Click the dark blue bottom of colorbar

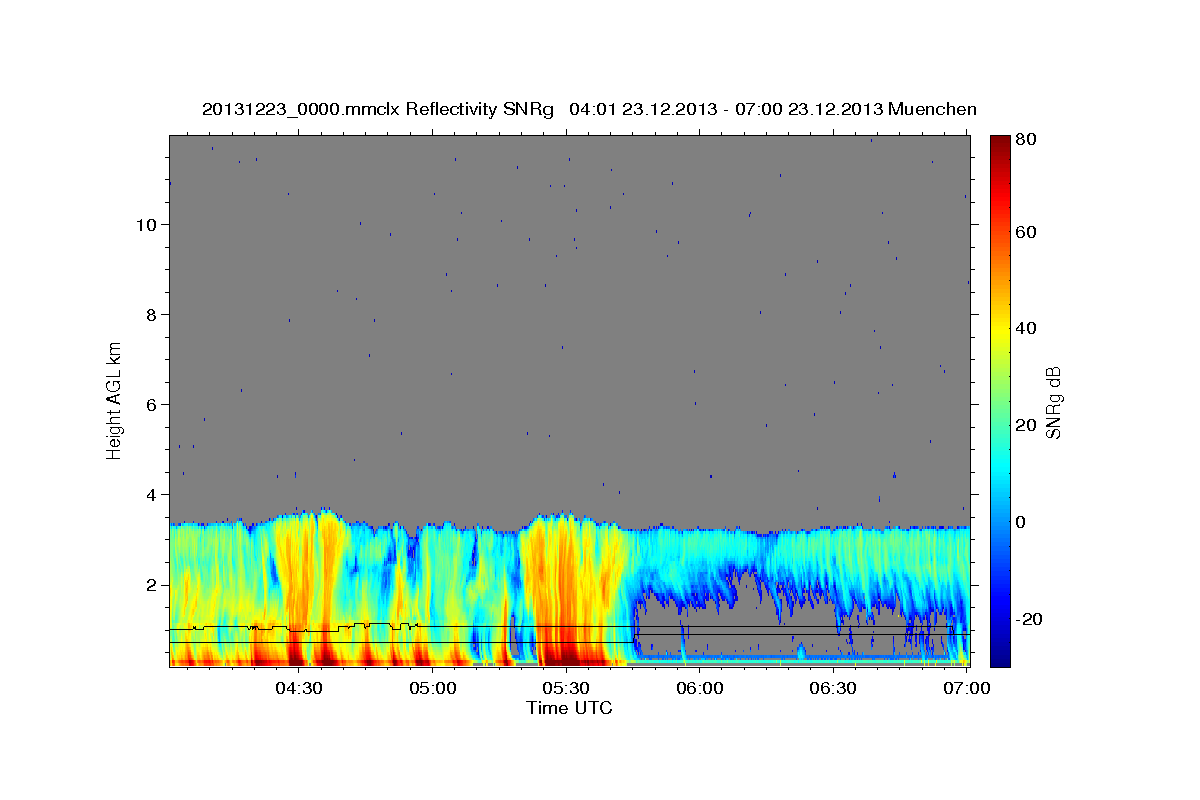[1000, 655]
